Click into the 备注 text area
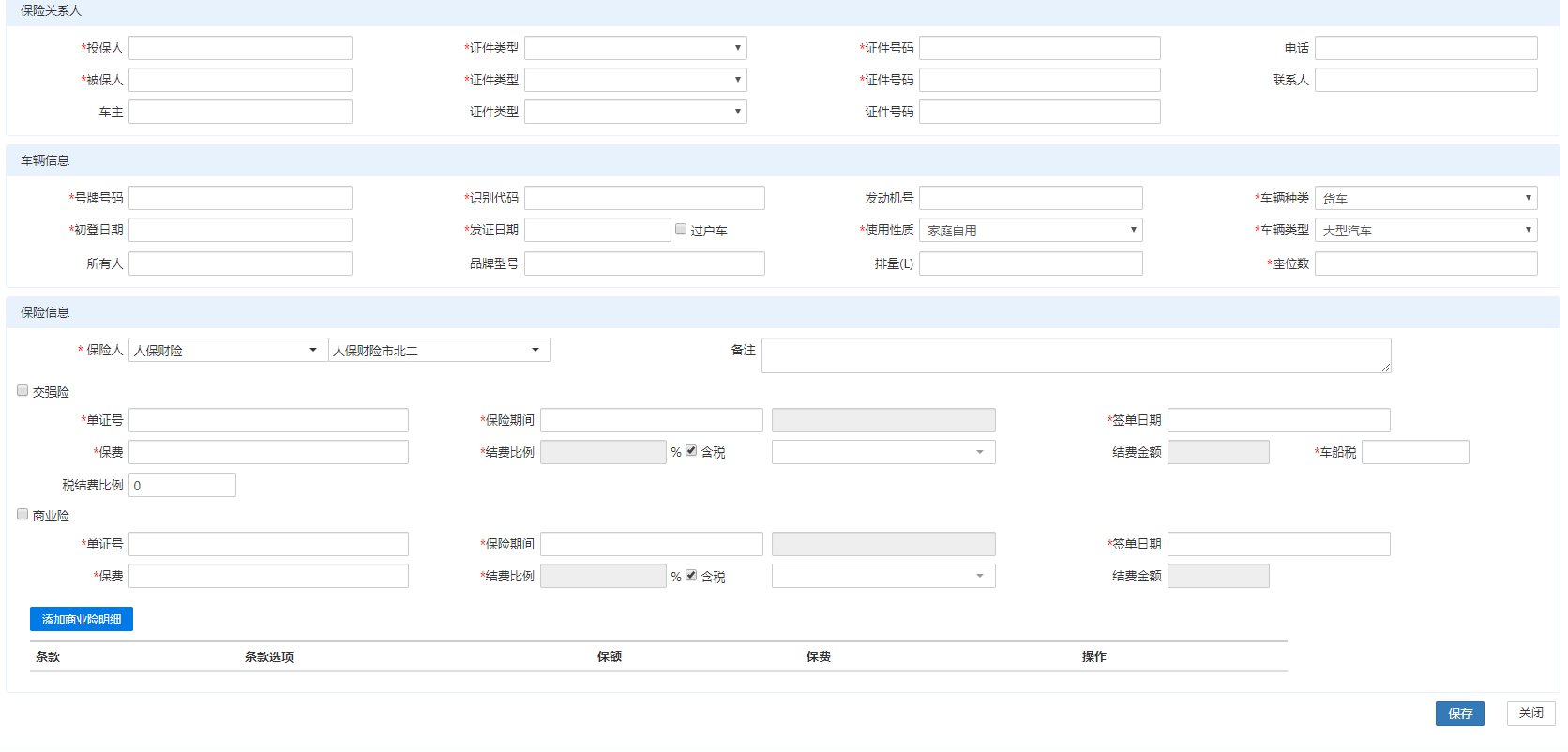 point(1077,355)
